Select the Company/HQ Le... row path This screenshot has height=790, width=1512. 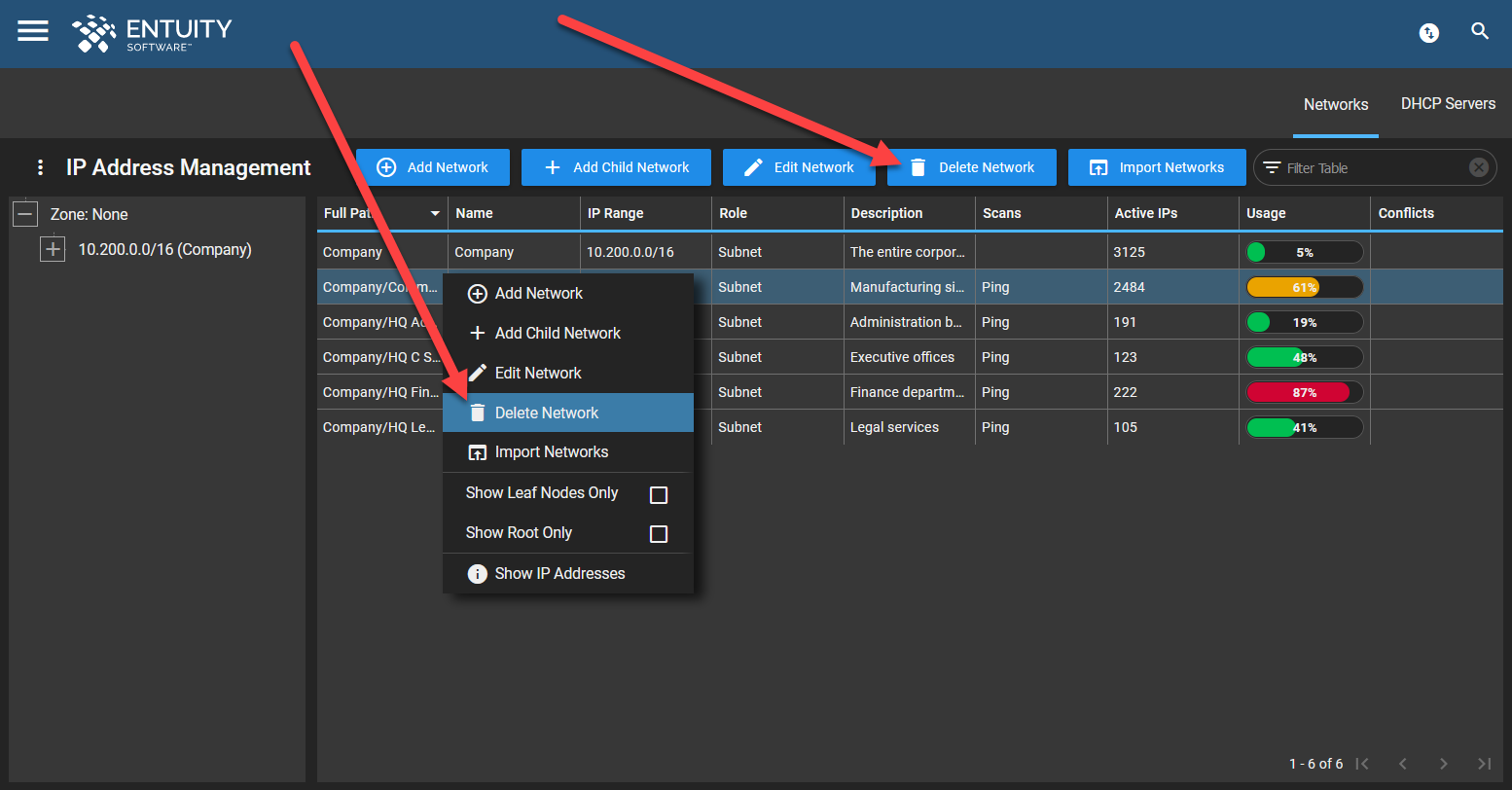pyautogui.click(x=378, y=427)
